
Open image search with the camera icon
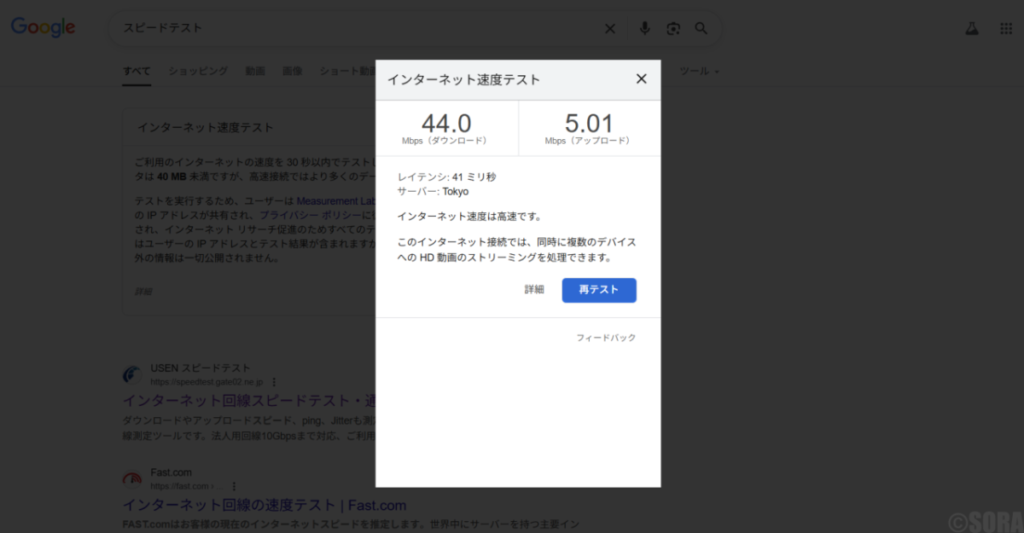click(x=673, y=29)
